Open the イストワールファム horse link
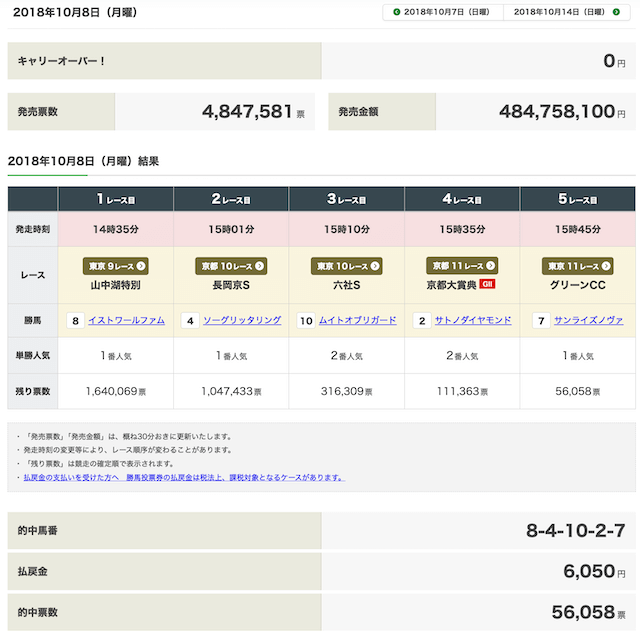Viewport: 640px width, 632px height. (126, 321)
